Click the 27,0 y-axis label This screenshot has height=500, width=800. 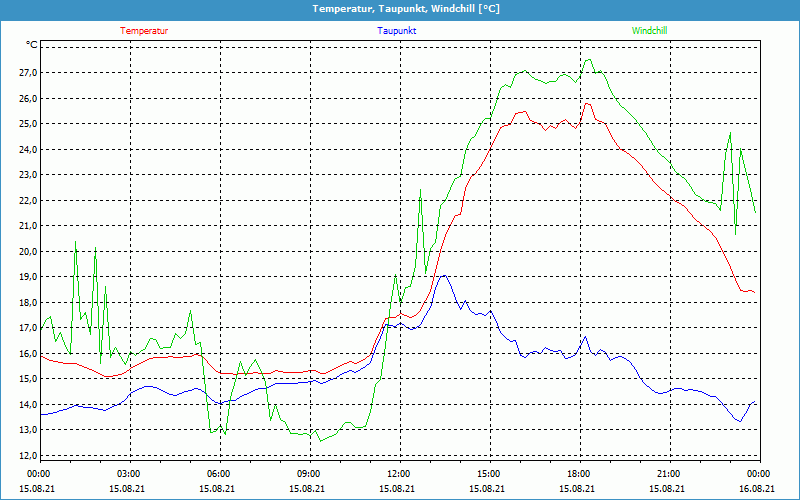click(x=26, y=73)
